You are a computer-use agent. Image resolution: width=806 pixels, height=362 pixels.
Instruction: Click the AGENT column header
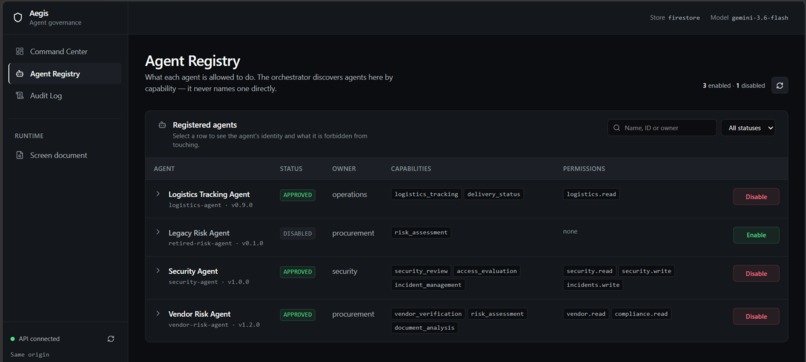(164, 169)
